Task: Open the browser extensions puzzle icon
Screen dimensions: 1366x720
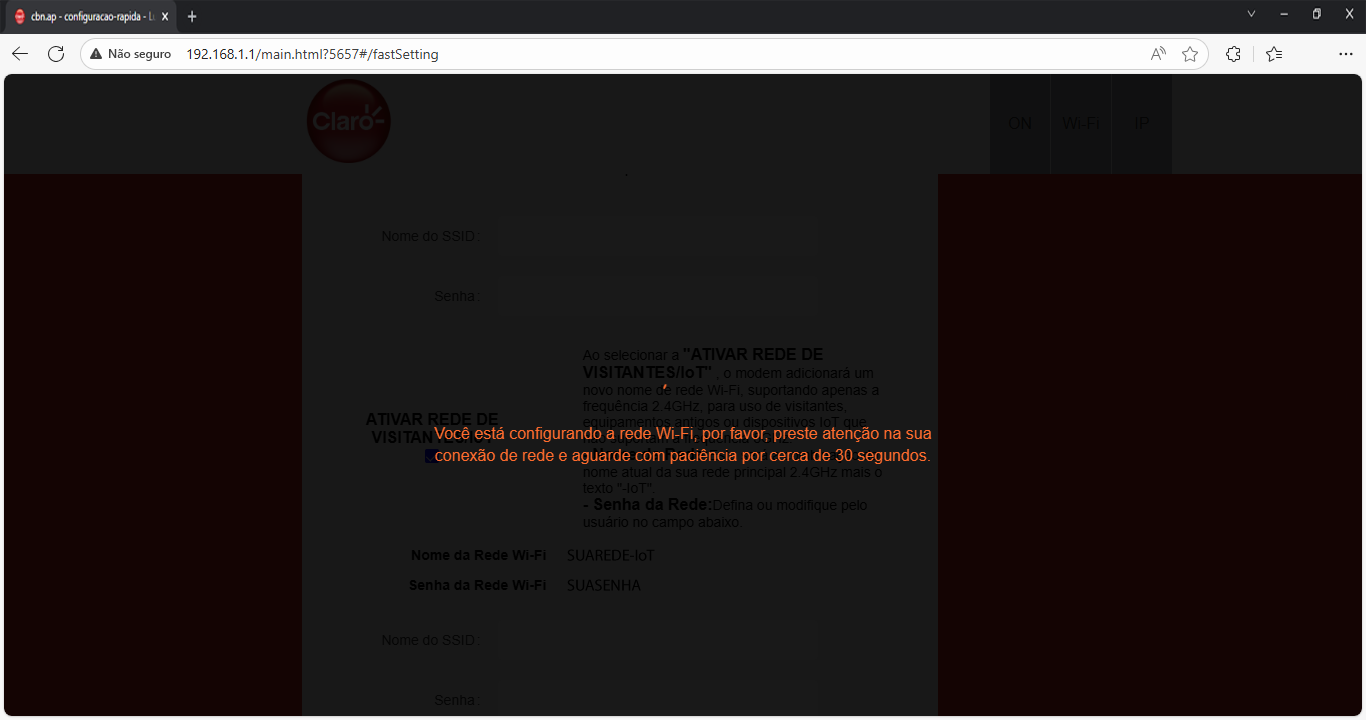Action: [x=1233, y=54]
